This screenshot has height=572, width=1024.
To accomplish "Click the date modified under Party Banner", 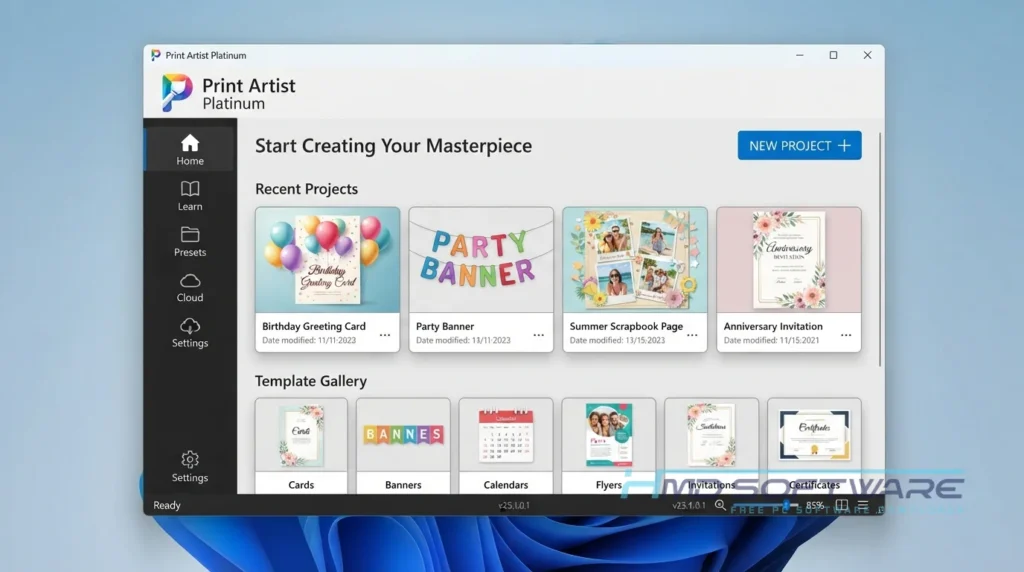I will [x=463, y=340].
